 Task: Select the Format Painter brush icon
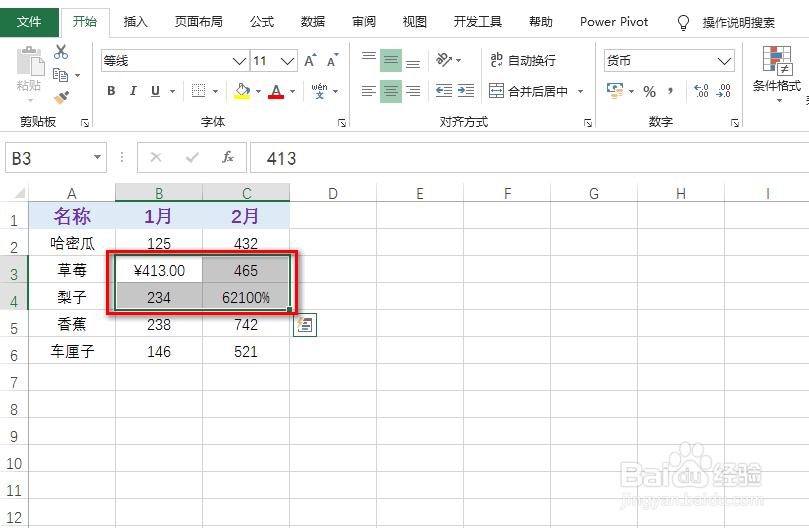click(61, 97)
